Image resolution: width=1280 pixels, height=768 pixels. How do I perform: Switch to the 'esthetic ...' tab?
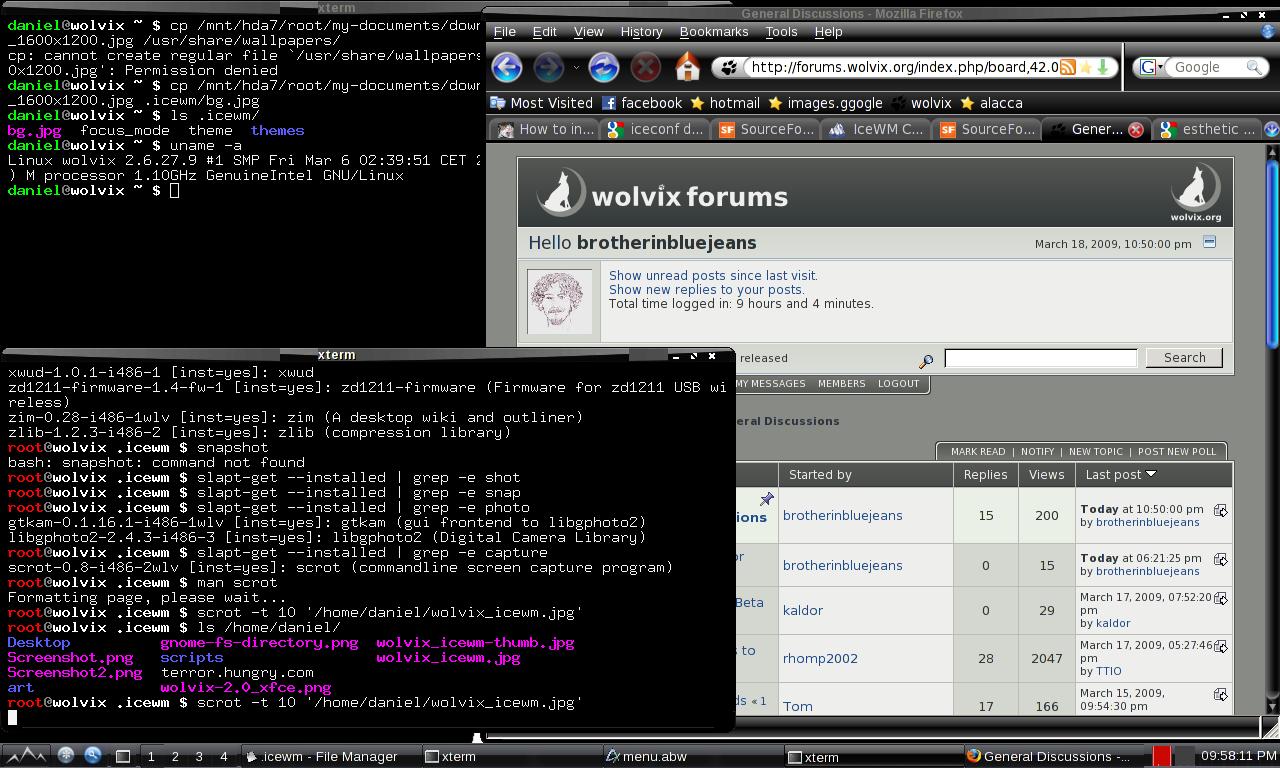pyautogui.click(x=1207, y=129)
